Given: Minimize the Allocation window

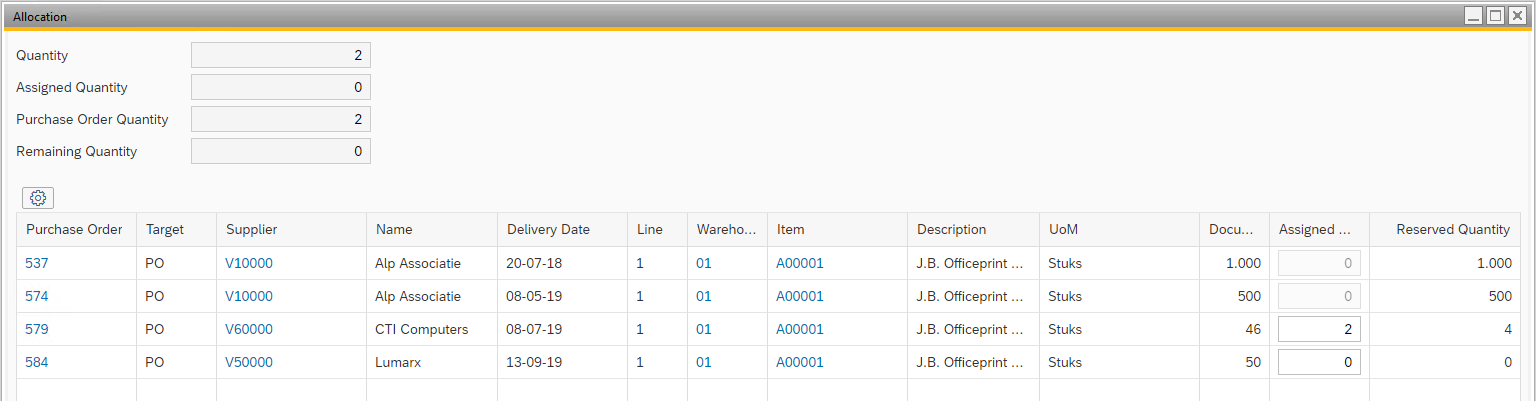Looking at the screenshot, I should tap(1473, 15).
